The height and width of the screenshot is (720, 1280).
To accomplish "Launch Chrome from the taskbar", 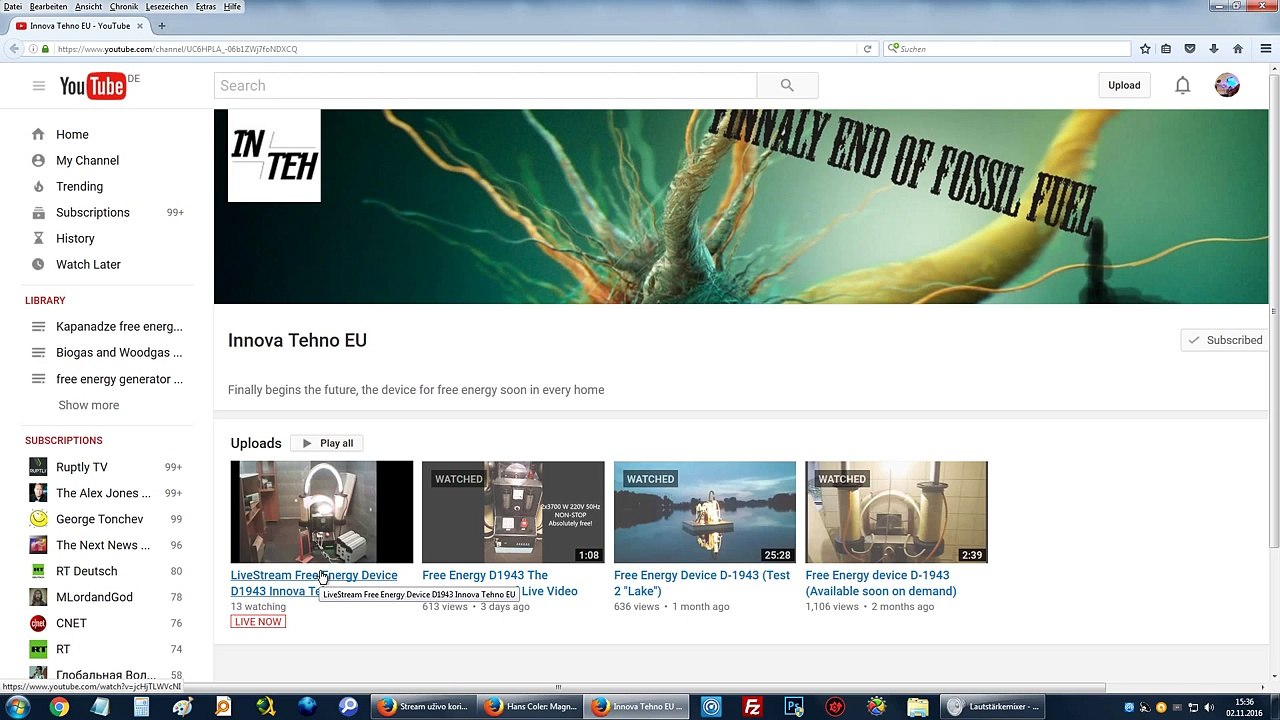I will click(x=59, y=707).
